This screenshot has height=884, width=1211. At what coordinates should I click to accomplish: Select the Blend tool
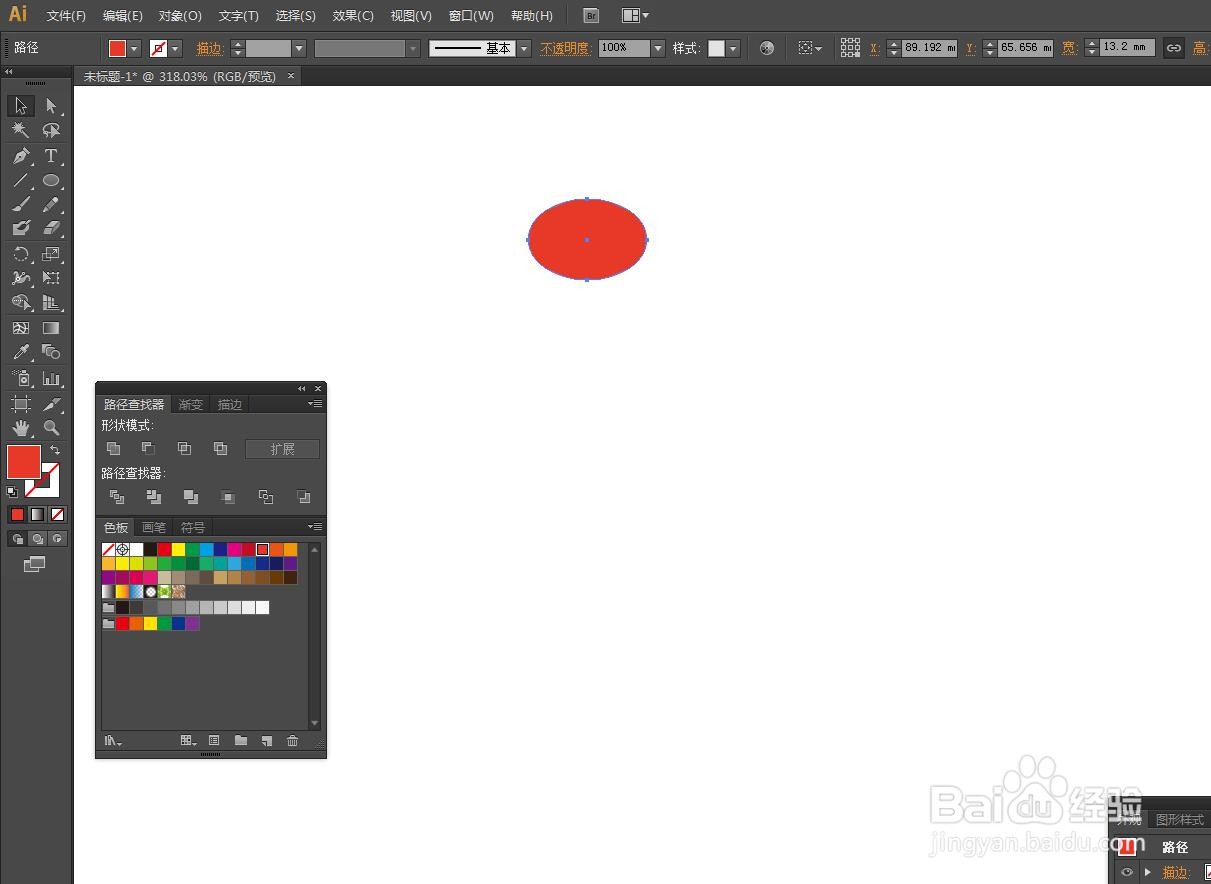[x=51, y=352]
